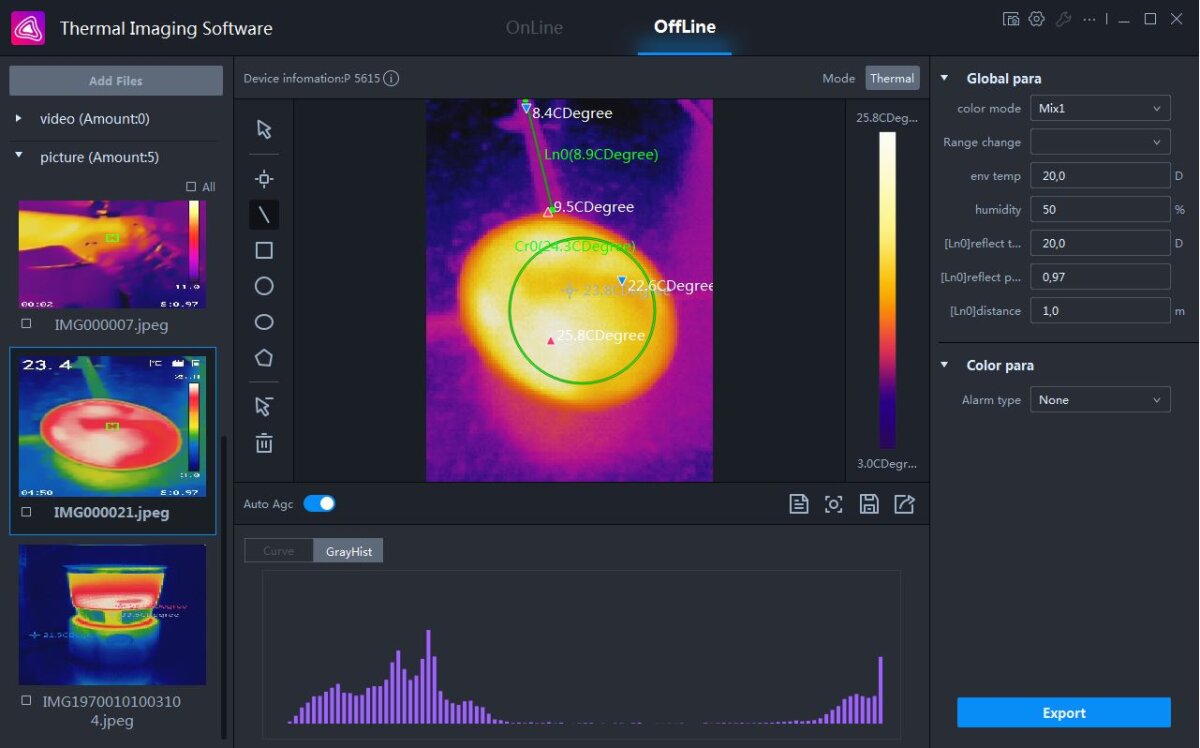Tick the IMG000007.jpeg checkbox
This screenshot has height=748, width=1200.
tap(26, 324)
